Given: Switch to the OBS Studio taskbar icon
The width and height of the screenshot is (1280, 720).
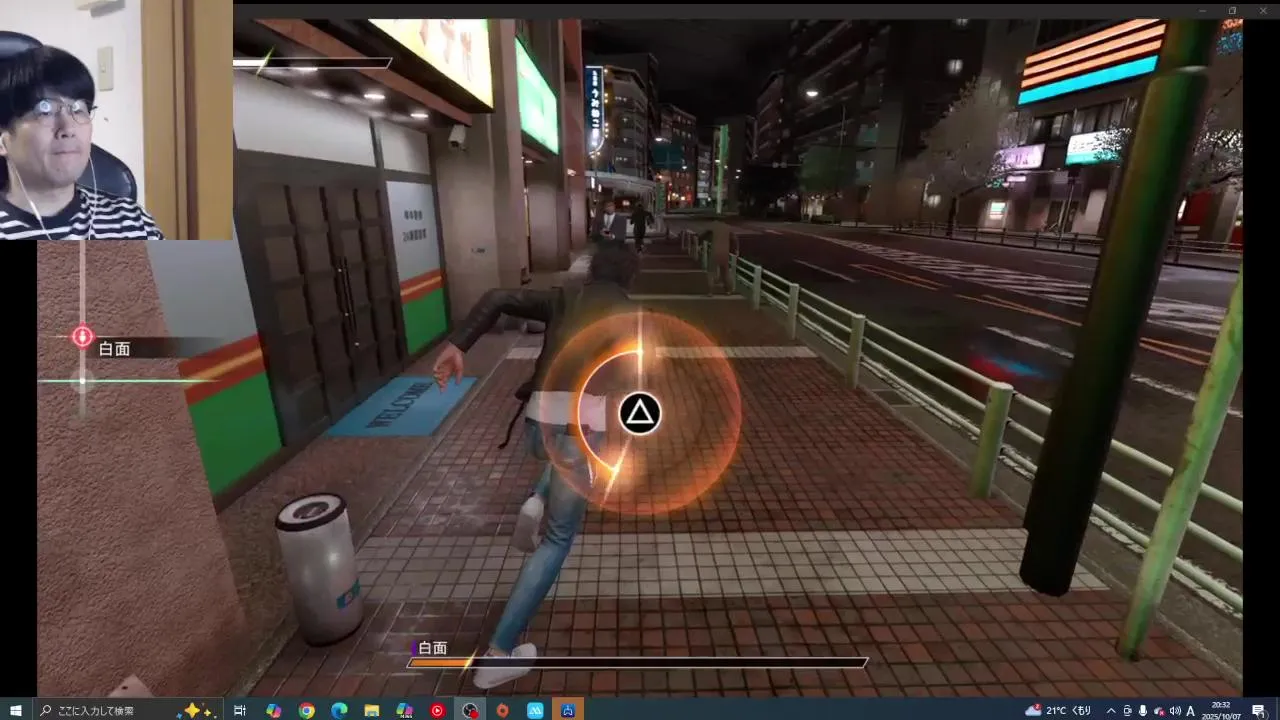Looking at the screenshot, I should point(469,710).
